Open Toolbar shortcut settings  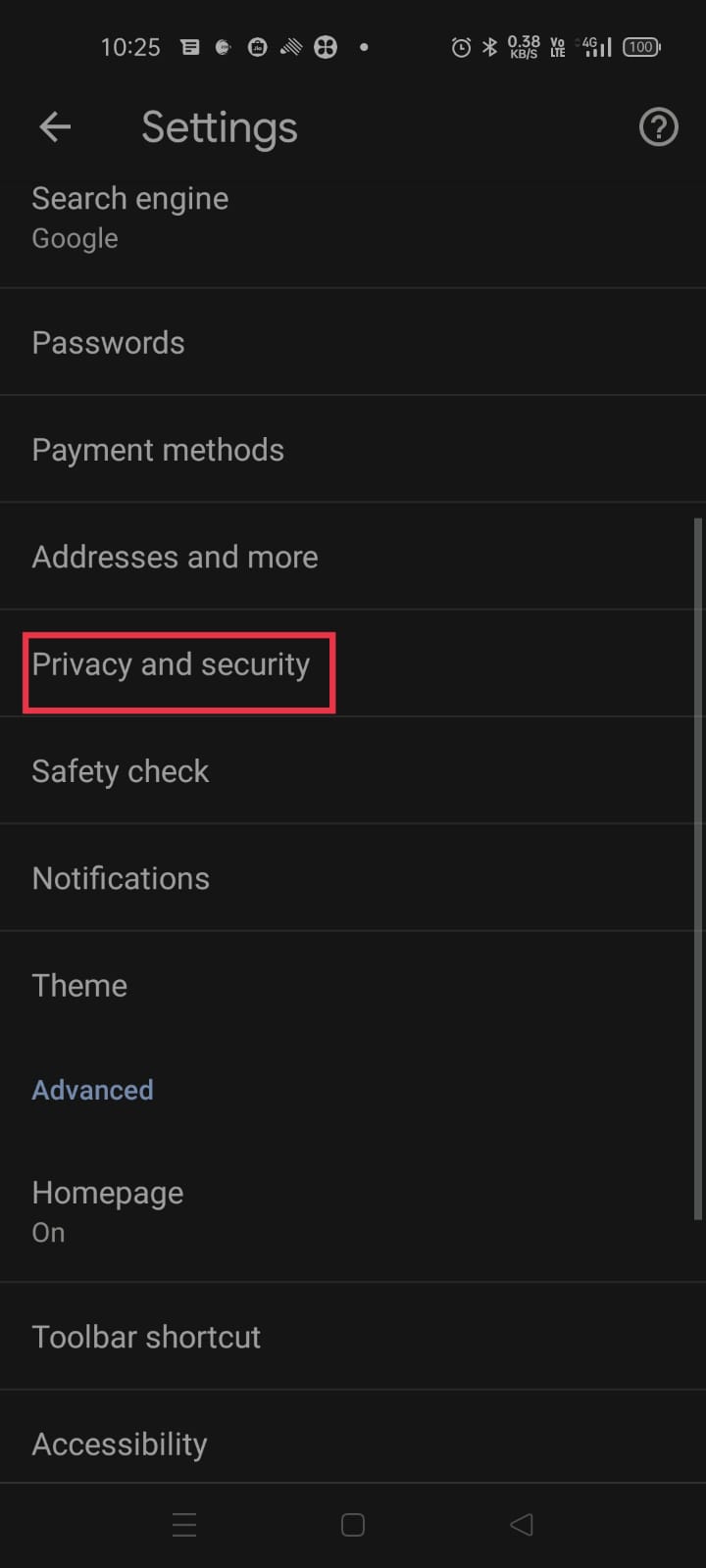[x=146, y=1337]
